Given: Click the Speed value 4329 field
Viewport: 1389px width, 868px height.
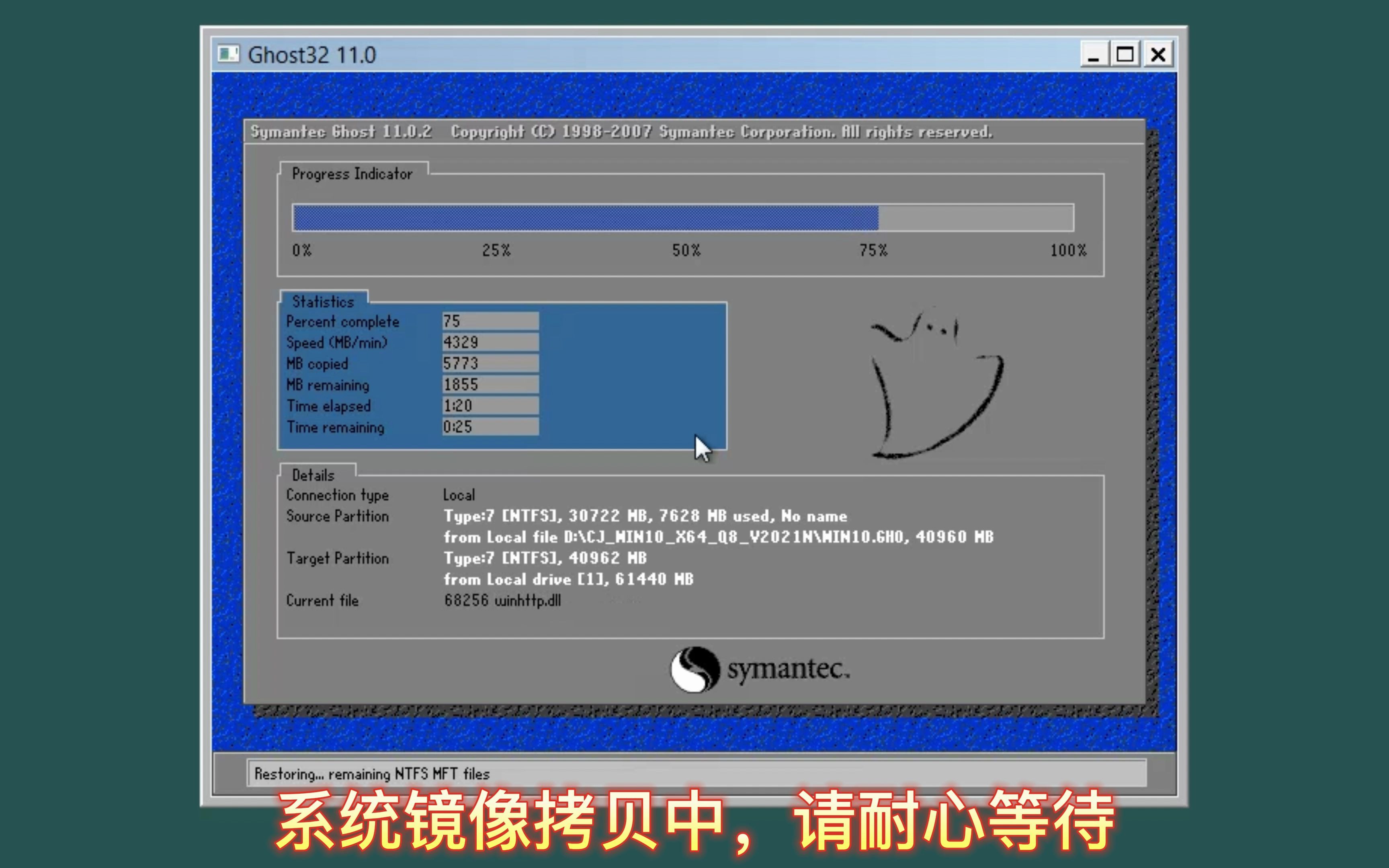Looking at the screenshot, I should 490,342.
